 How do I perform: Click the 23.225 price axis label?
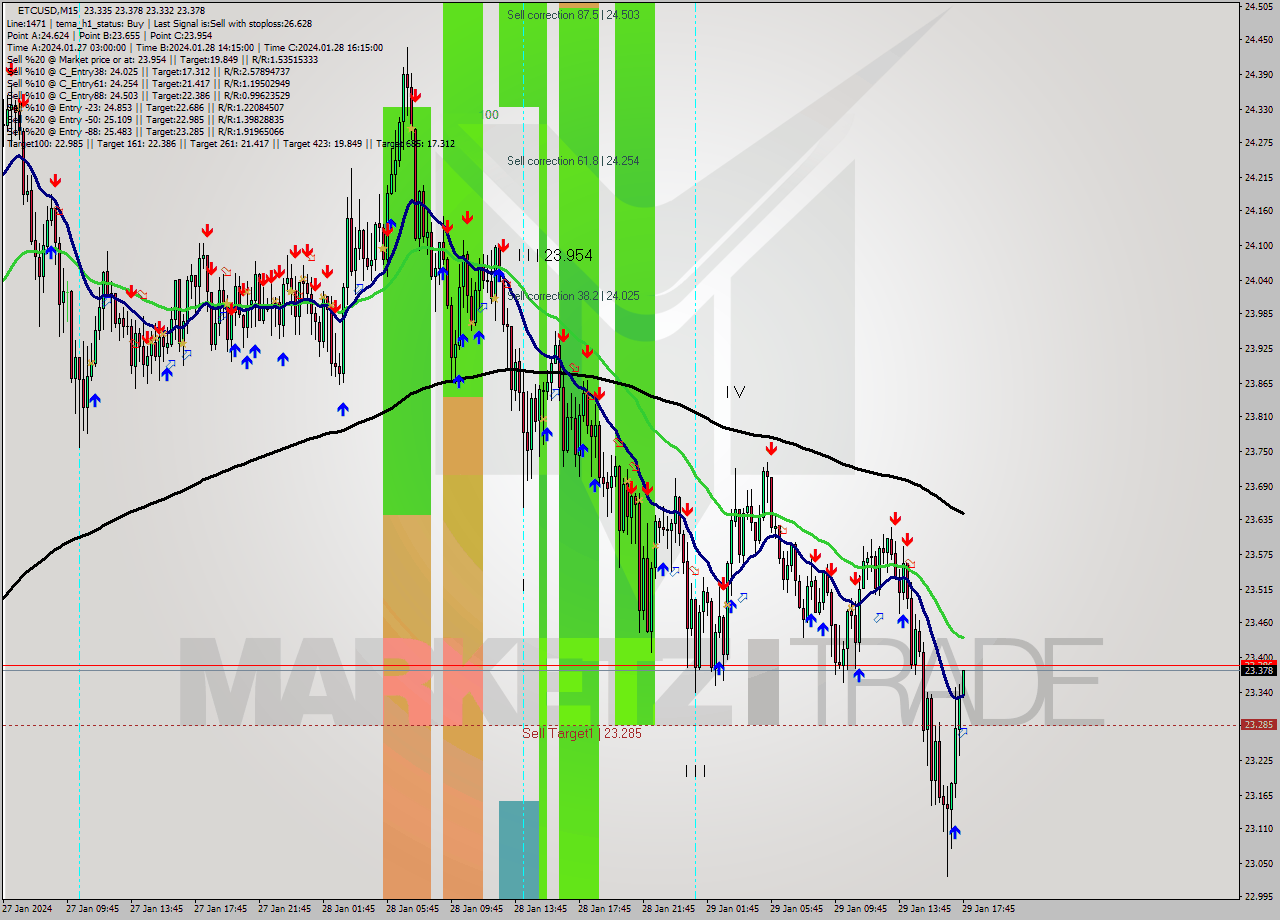[1258, 760]
